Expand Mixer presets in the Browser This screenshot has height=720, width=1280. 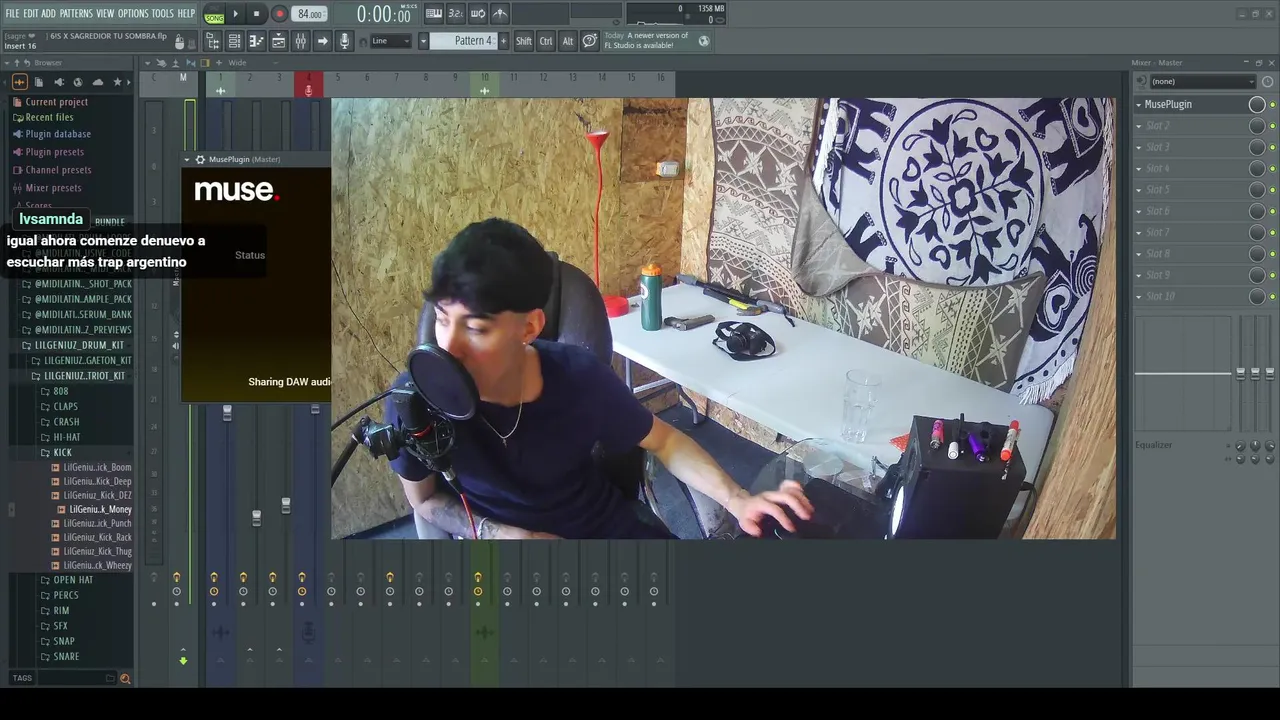coord(53,188)
